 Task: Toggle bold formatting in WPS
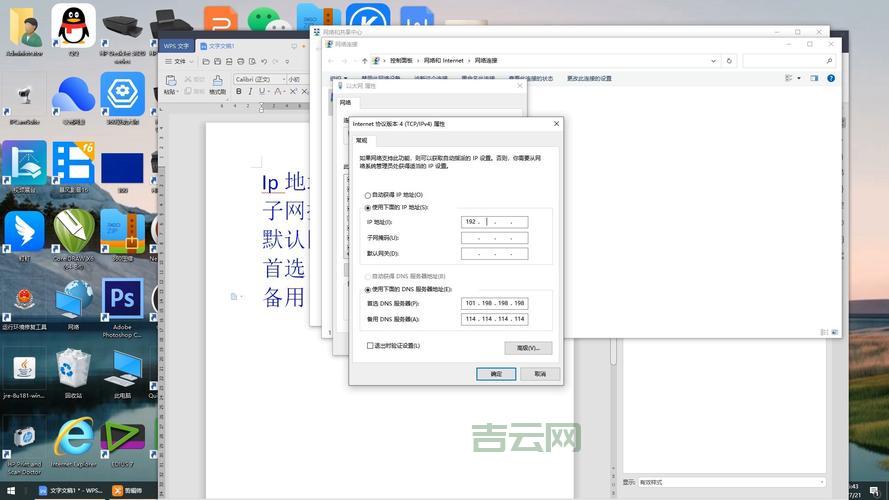tap(239, 91)
